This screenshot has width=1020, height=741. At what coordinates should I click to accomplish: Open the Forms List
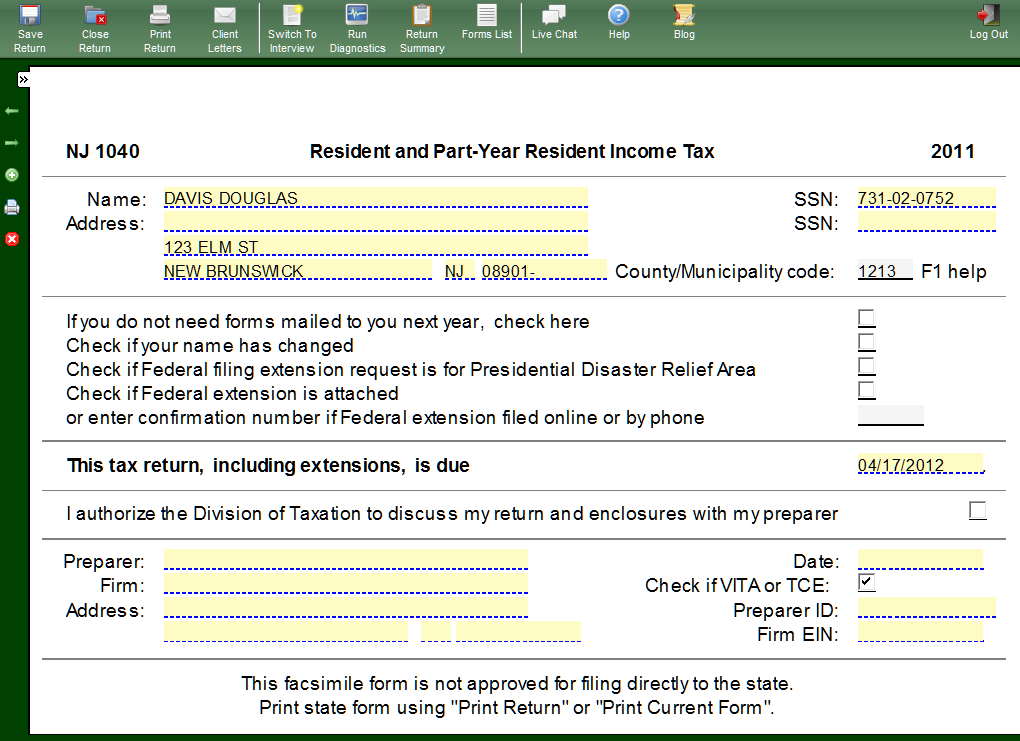pos(487,22)
